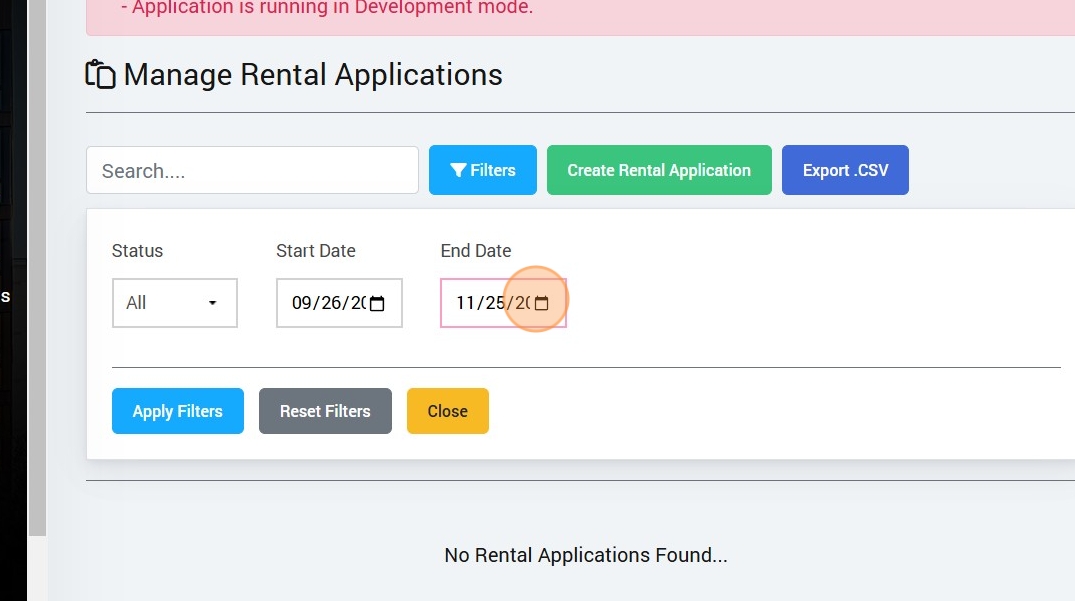Close the filters panel with the Close button
Image resolution: width=1075 pixels, height=601 pixels.
(448, 411)
